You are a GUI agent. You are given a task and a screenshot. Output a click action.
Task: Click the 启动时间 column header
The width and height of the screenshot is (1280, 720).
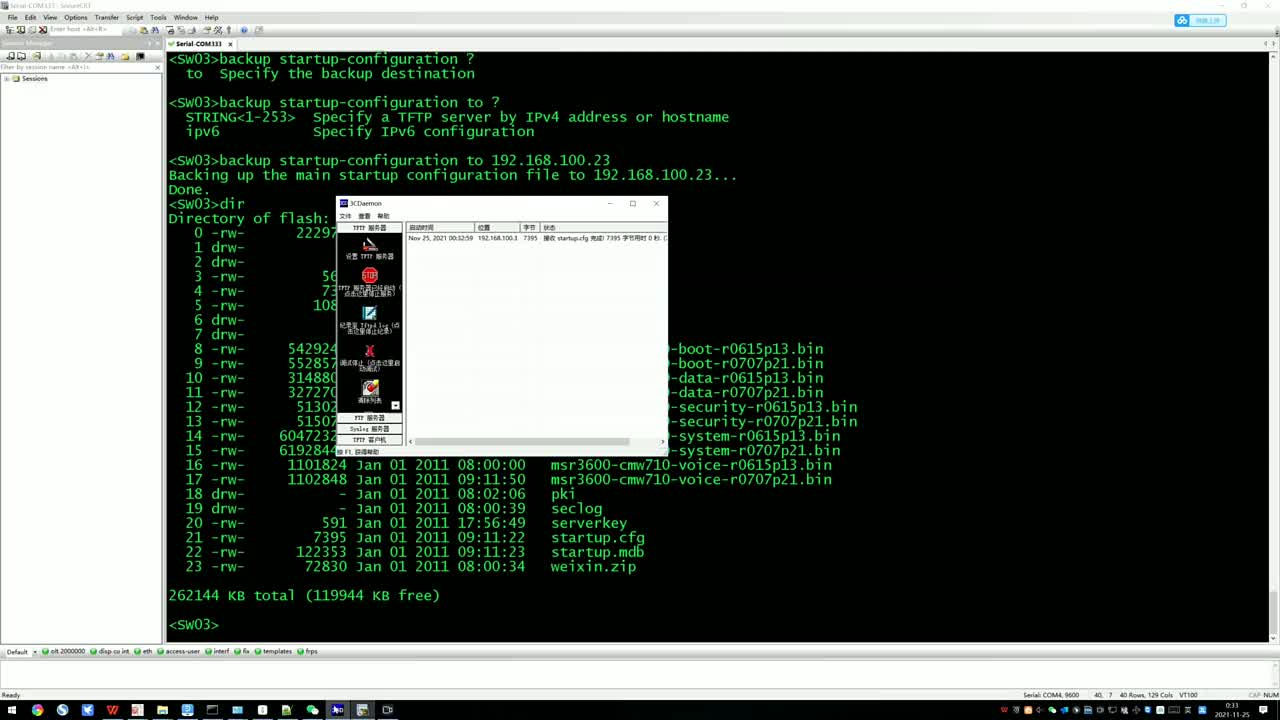click(440, 228)
